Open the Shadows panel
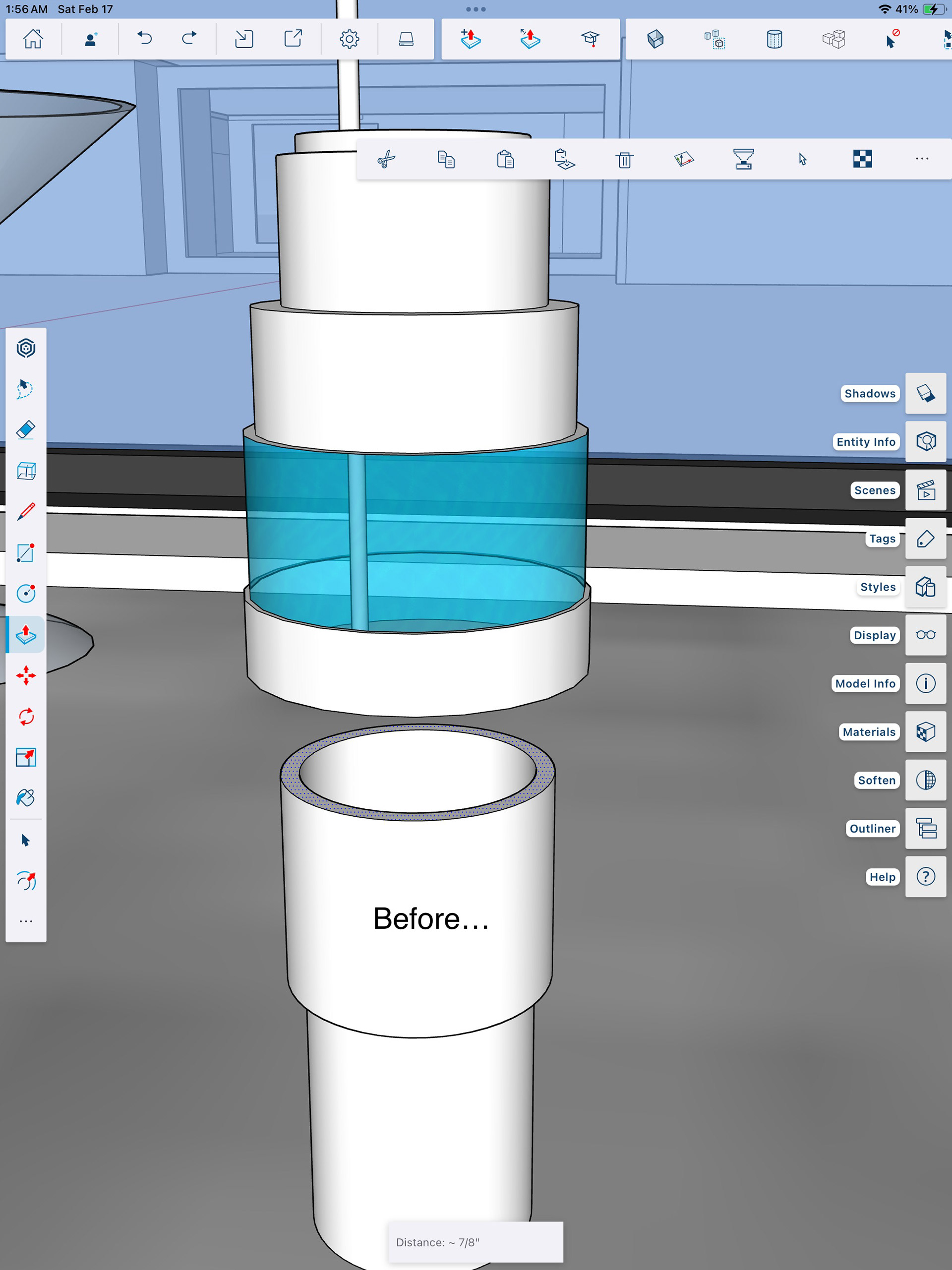Image resolution: width=952 pixels, height=1270 pixels. [926, 393]
